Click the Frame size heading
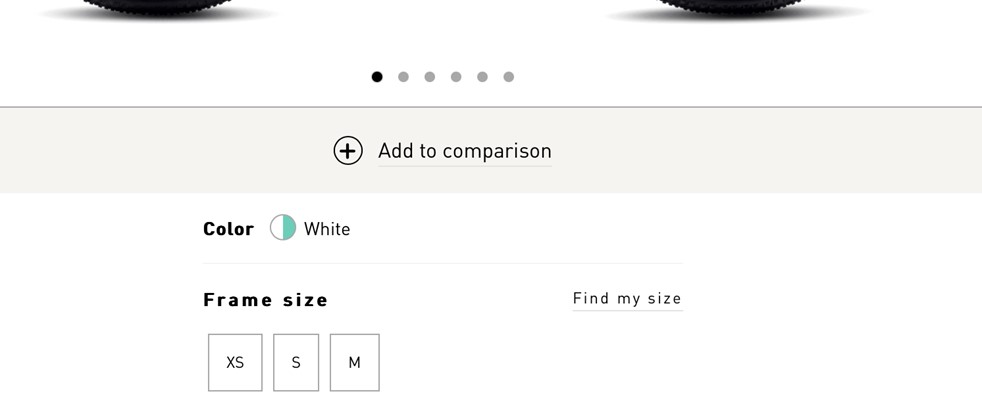 click(x=266, y=300)
